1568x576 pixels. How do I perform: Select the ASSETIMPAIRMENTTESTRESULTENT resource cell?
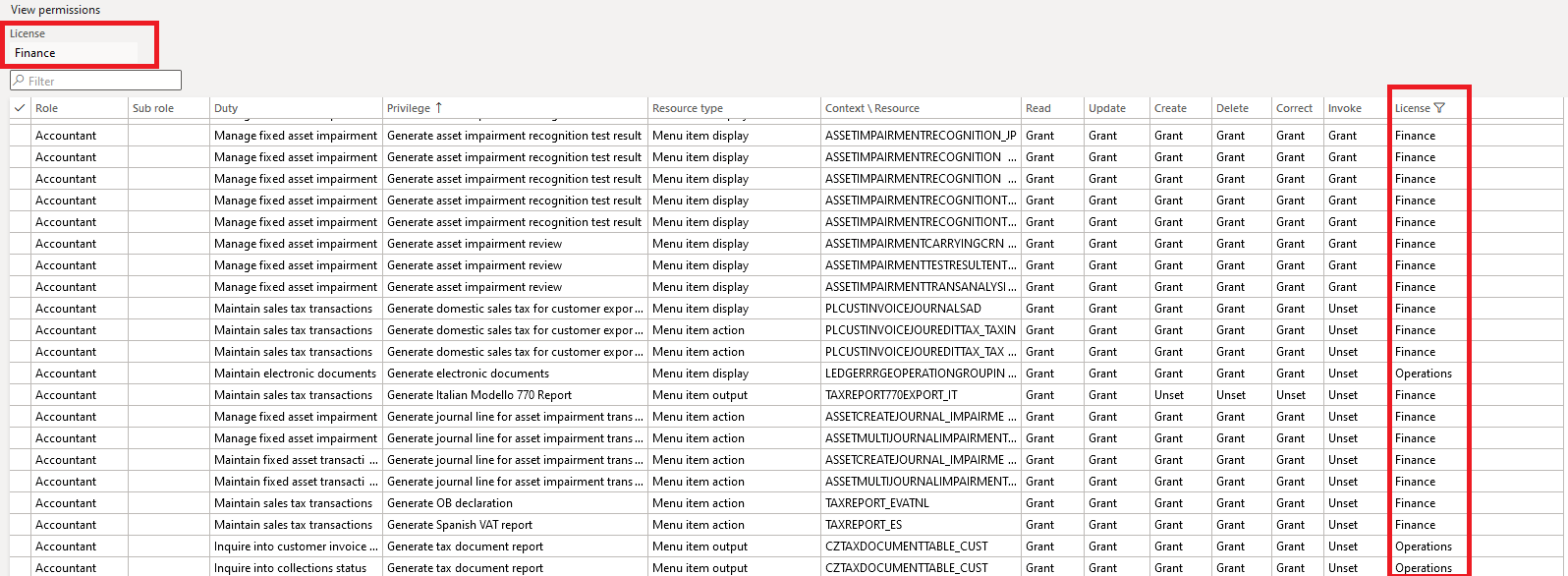pos(921,265)
